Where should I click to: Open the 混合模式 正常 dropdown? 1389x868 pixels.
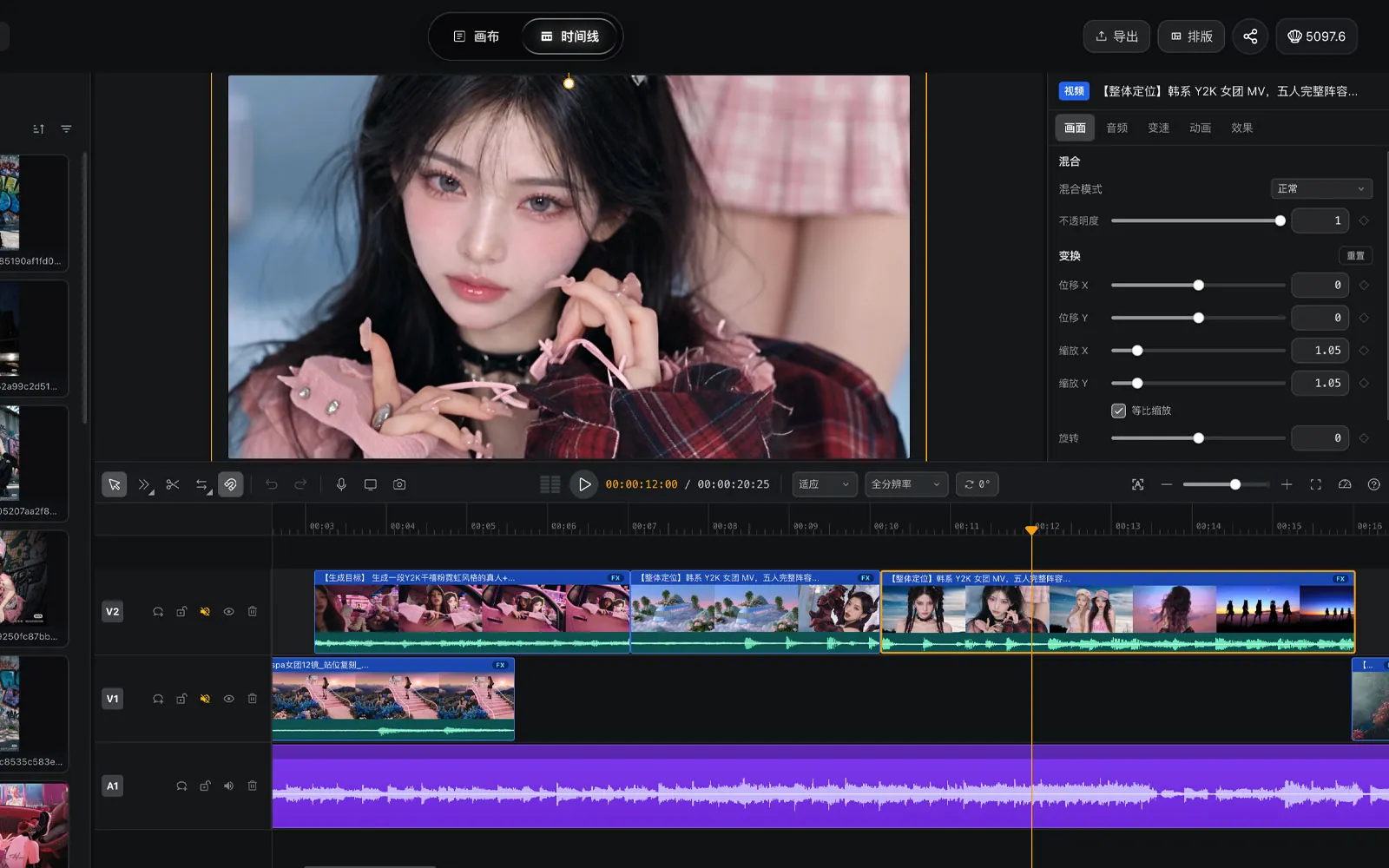(x=1321, y=188)
